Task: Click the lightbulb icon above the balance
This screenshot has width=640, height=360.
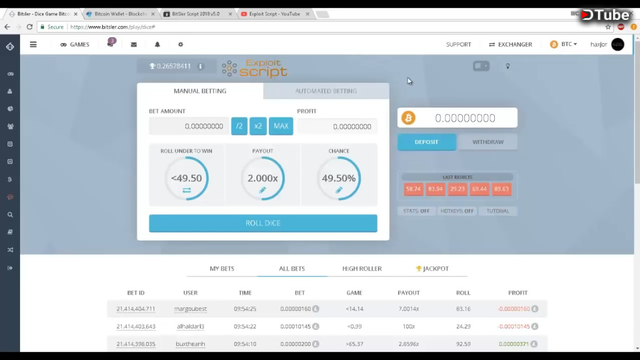Action: 508,66
